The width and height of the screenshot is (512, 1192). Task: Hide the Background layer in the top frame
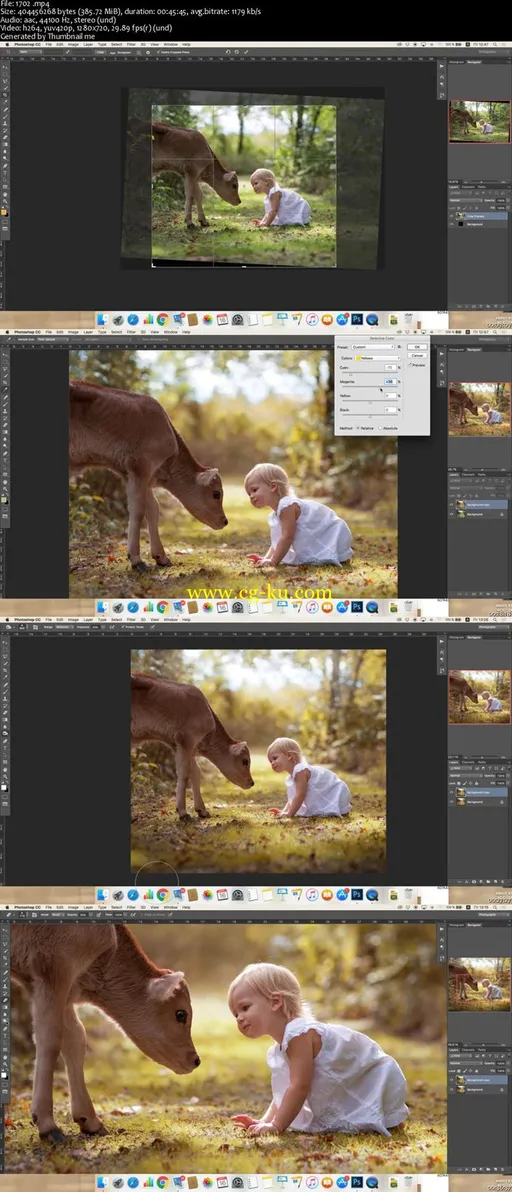(451, 225)
